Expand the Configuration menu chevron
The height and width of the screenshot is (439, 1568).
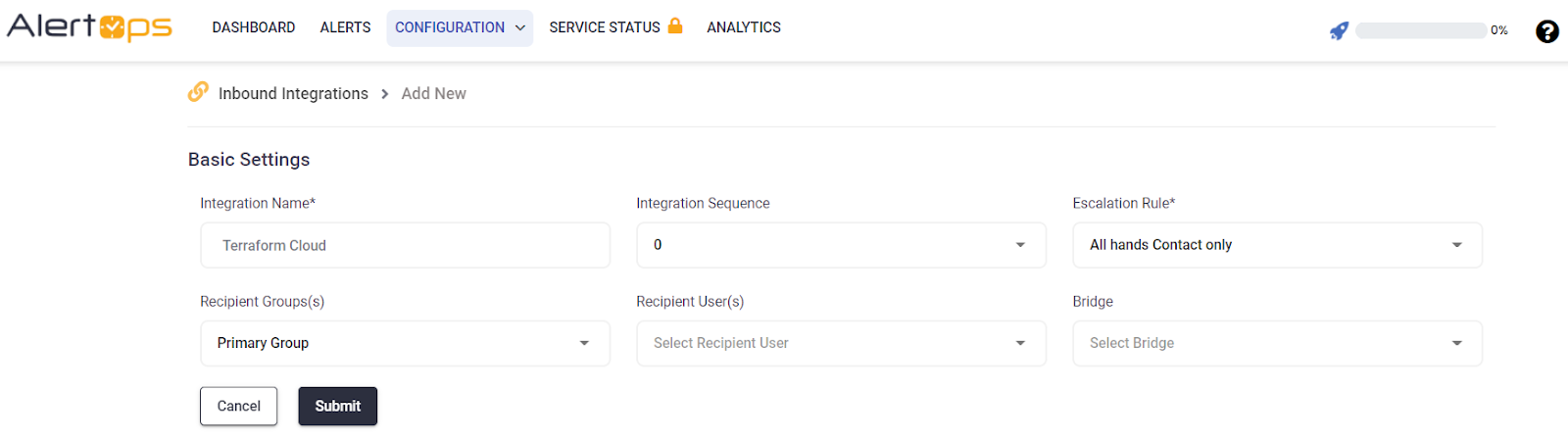pyautogui.click(x=520, y=28)
